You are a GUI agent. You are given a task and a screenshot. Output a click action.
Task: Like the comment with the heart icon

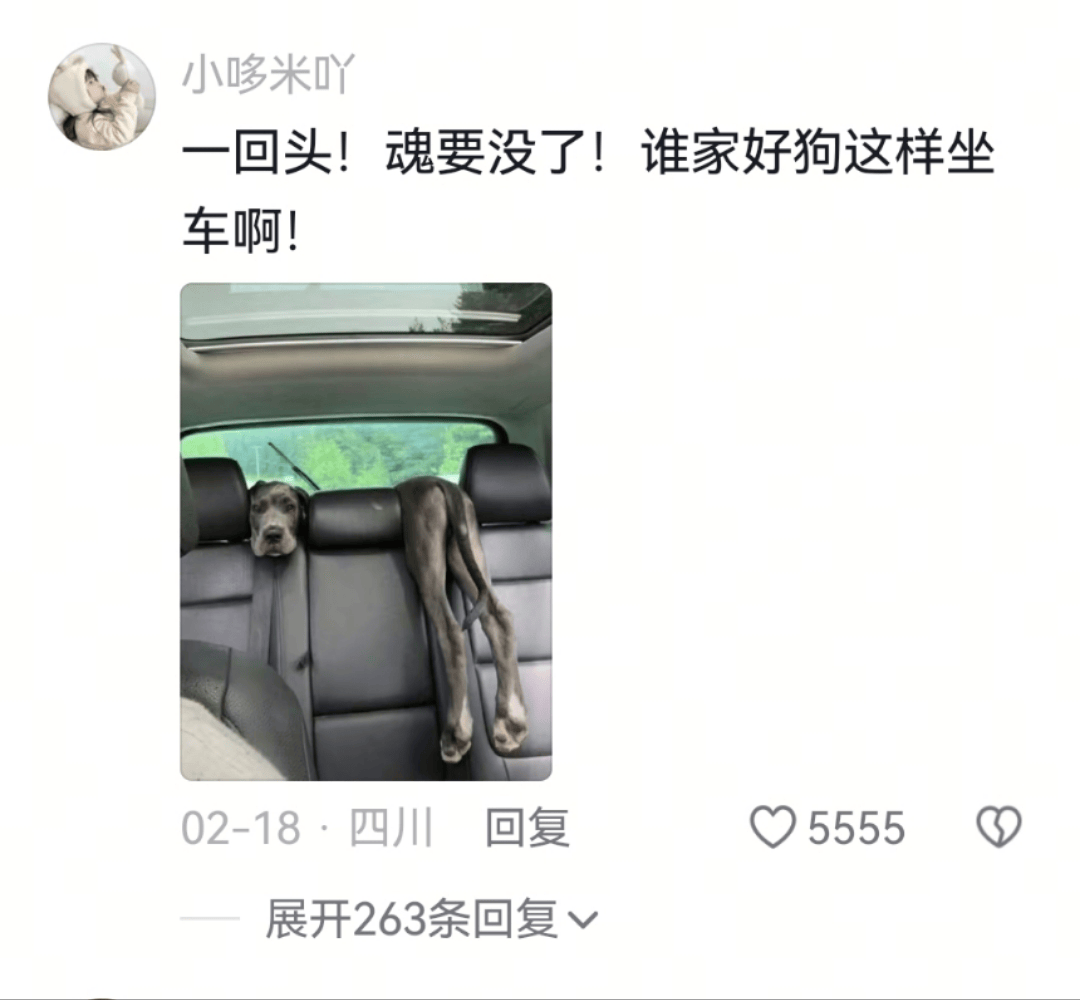[772, 827]
